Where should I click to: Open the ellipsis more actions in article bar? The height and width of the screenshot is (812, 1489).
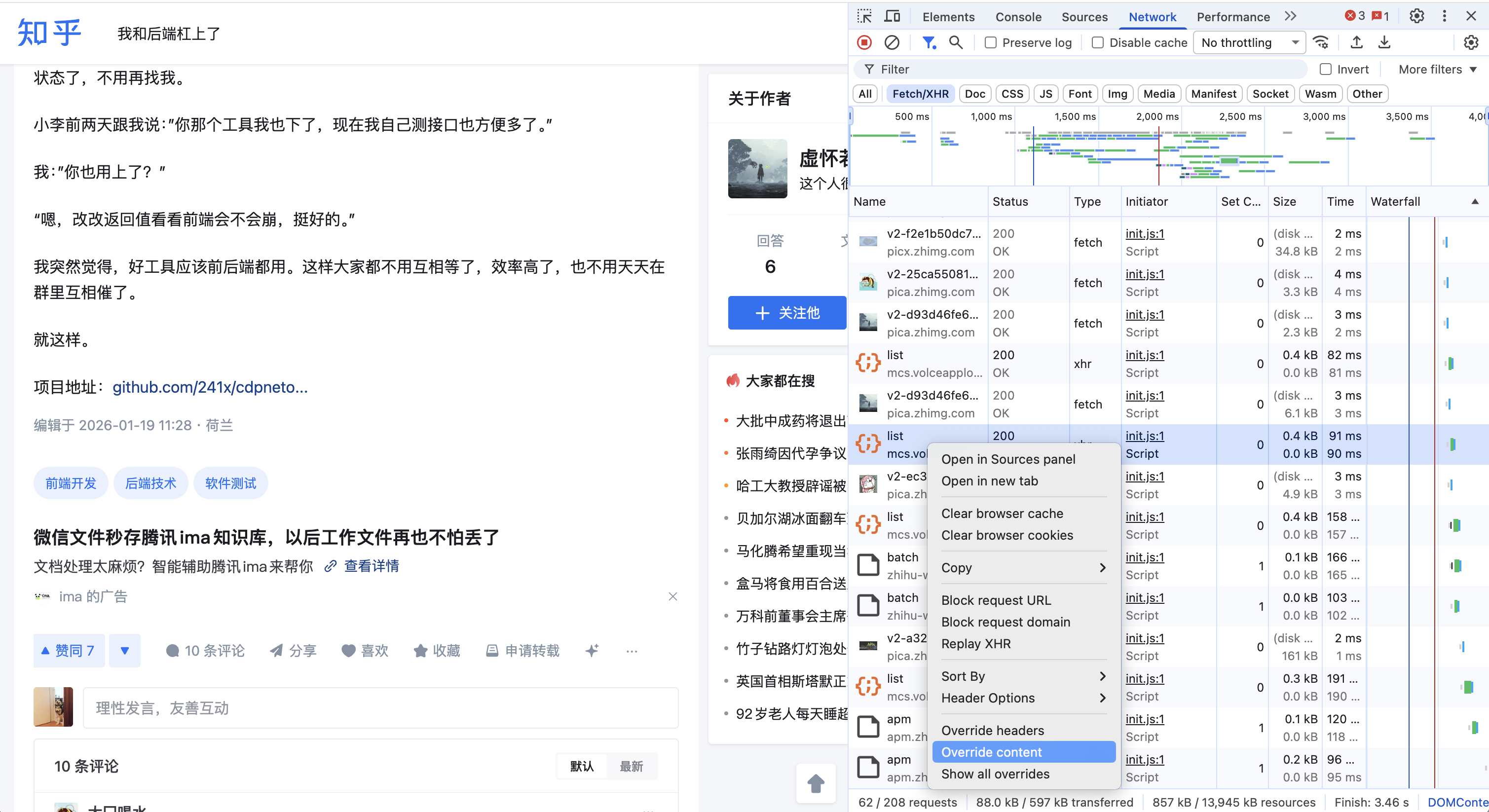pyautogui.click(x=632, y=651)
